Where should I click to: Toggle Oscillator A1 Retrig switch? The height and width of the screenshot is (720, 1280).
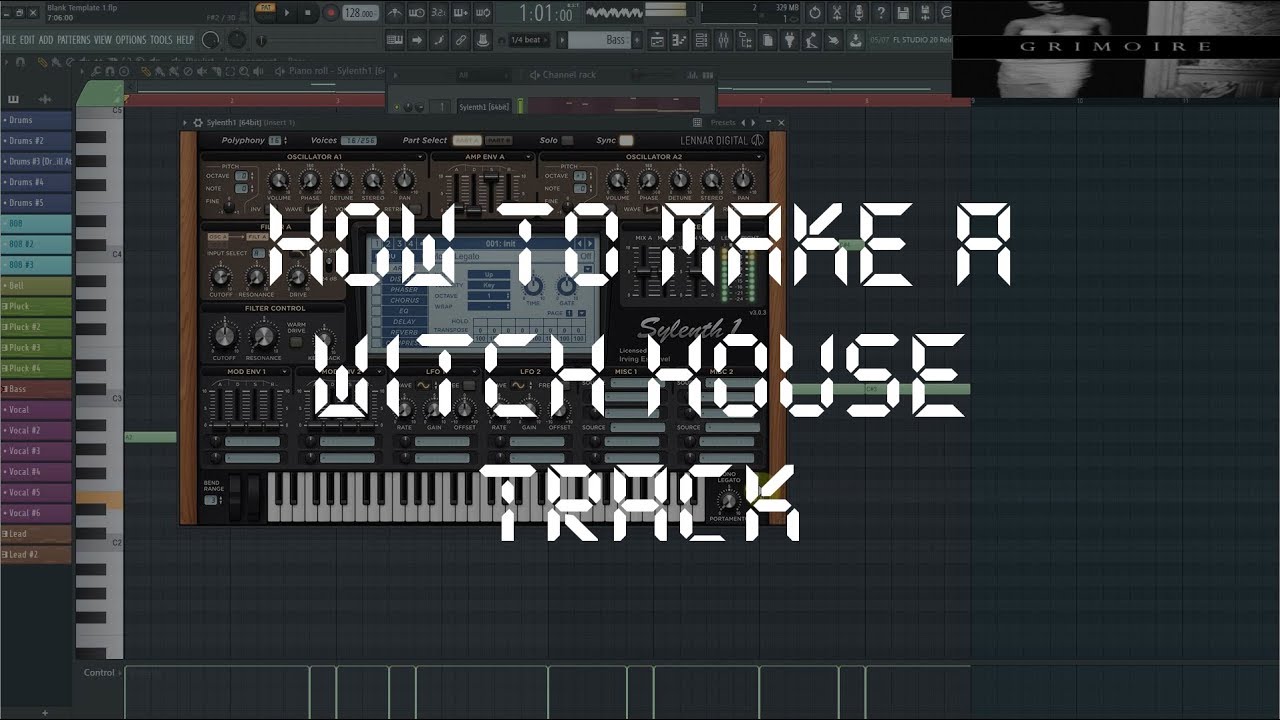(415, 209)
